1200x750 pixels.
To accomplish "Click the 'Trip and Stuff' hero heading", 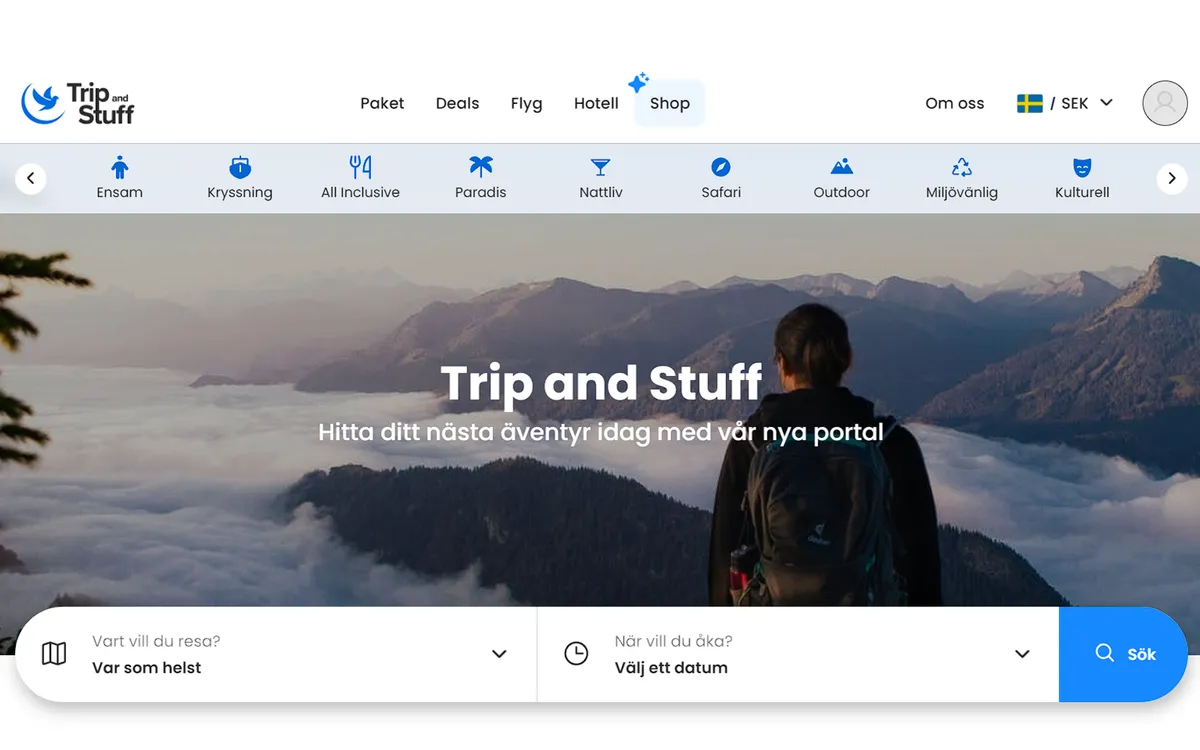I will (601, 383).
